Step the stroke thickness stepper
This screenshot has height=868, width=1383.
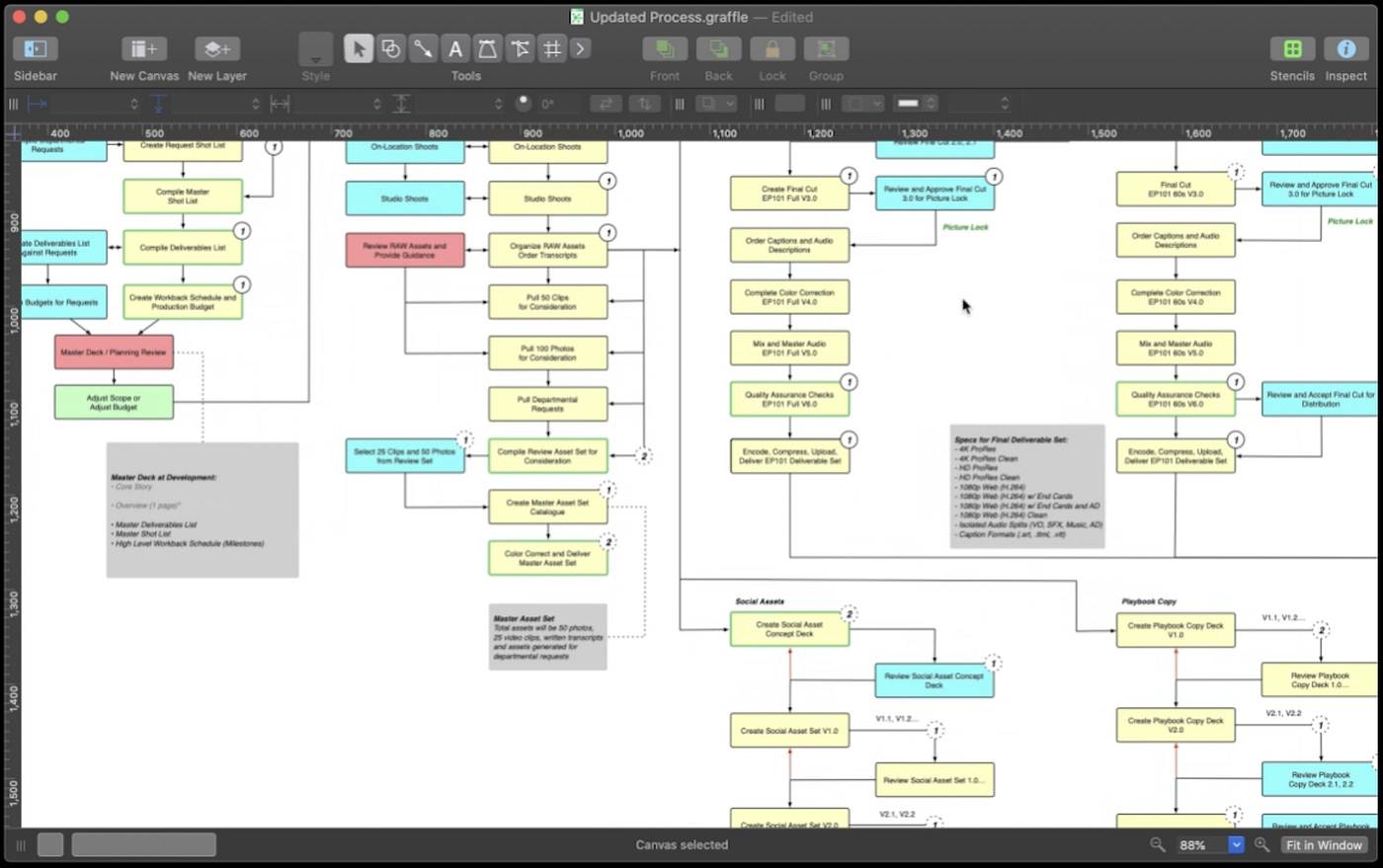click(x=1005, y=103)
